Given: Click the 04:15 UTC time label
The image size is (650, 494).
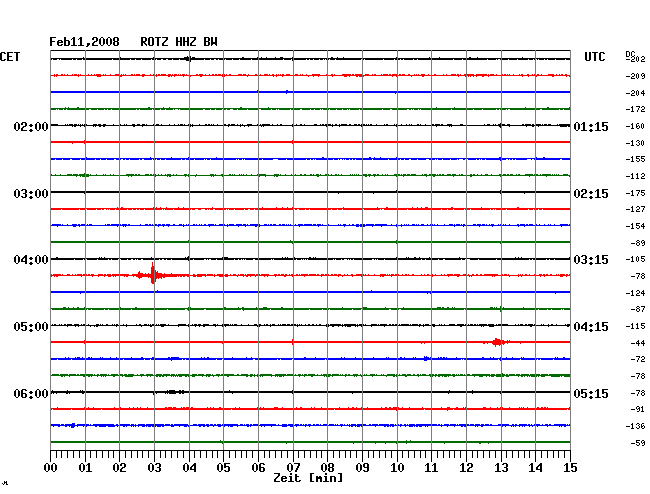Looking at the screenshot, I should [x=591, y=327].
